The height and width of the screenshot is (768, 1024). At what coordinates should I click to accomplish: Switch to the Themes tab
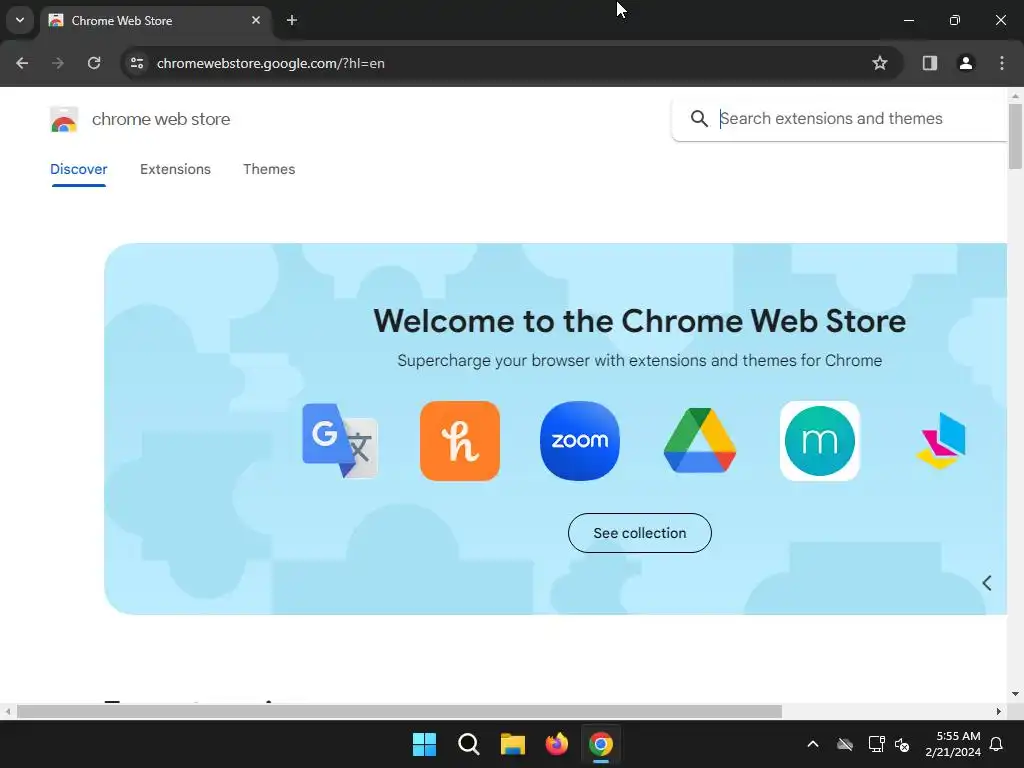[x=269, y=169]
